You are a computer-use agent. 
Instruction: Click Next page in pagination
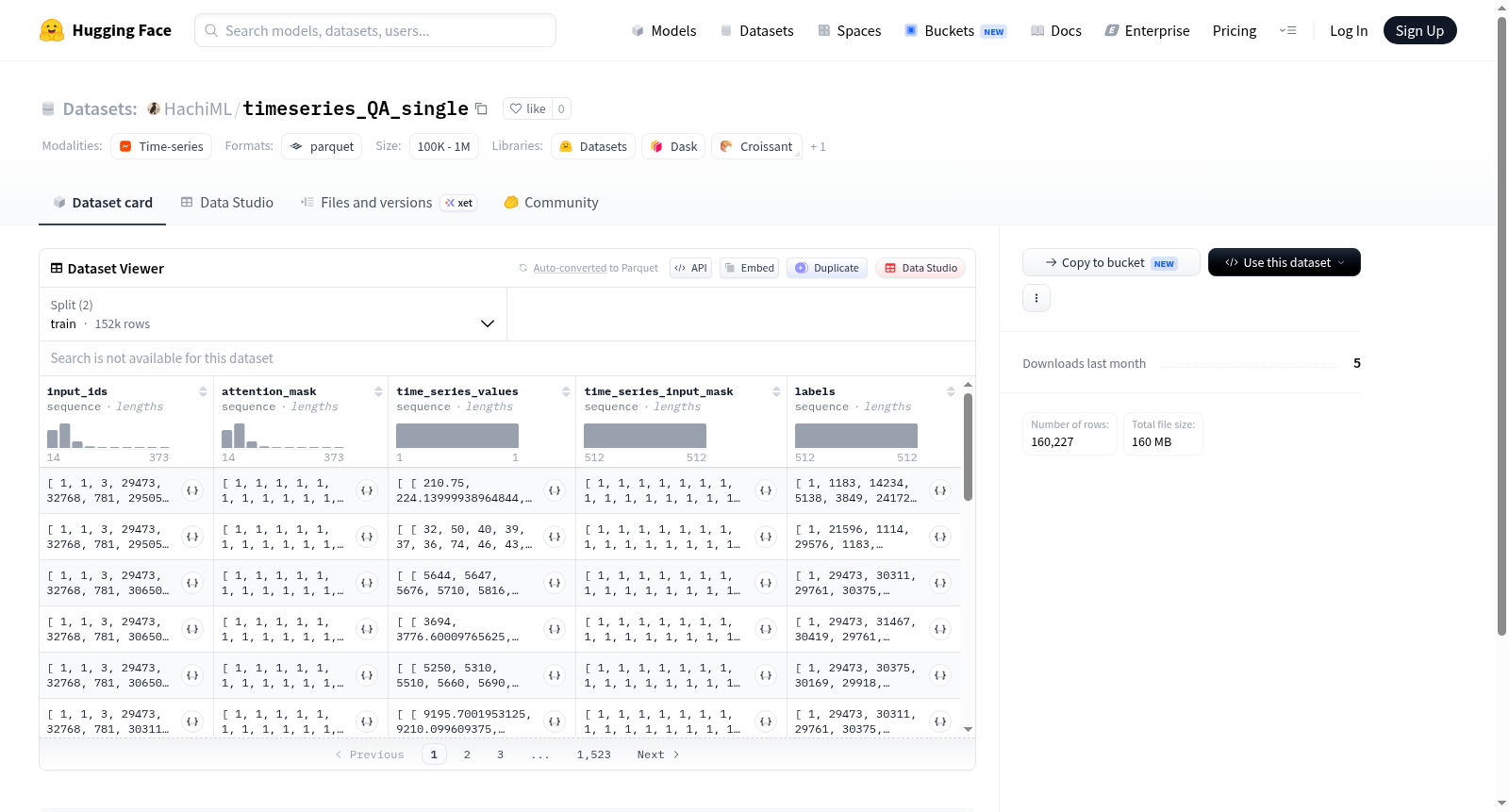(x=658, y=754)
